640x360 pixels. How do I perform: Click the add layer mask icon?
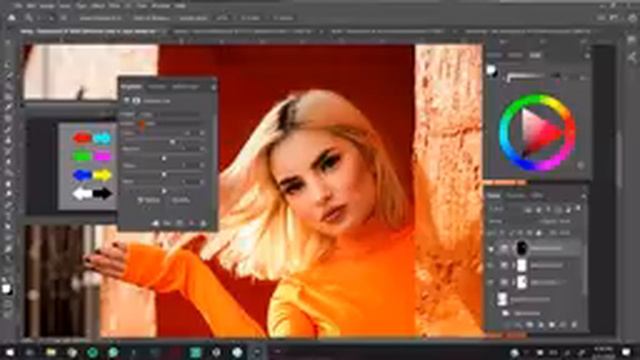(529, 325)
